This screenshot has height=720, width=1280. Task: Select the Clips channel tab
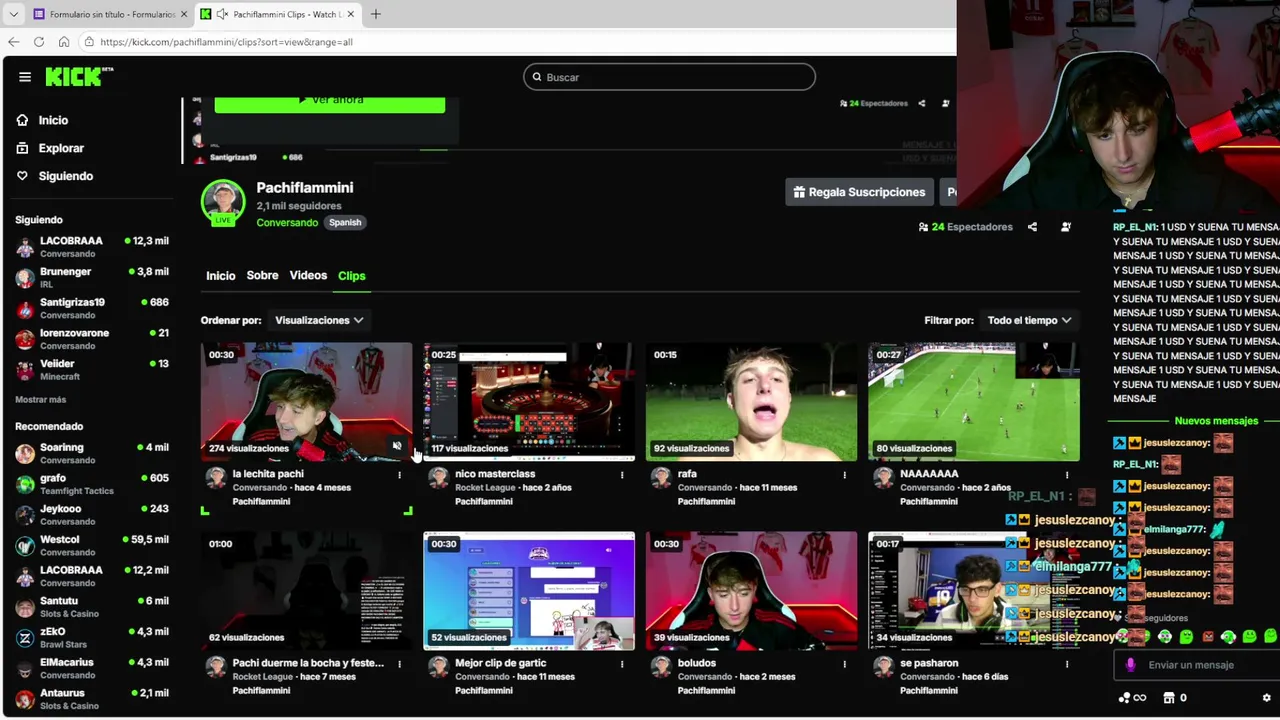(351, 276)
